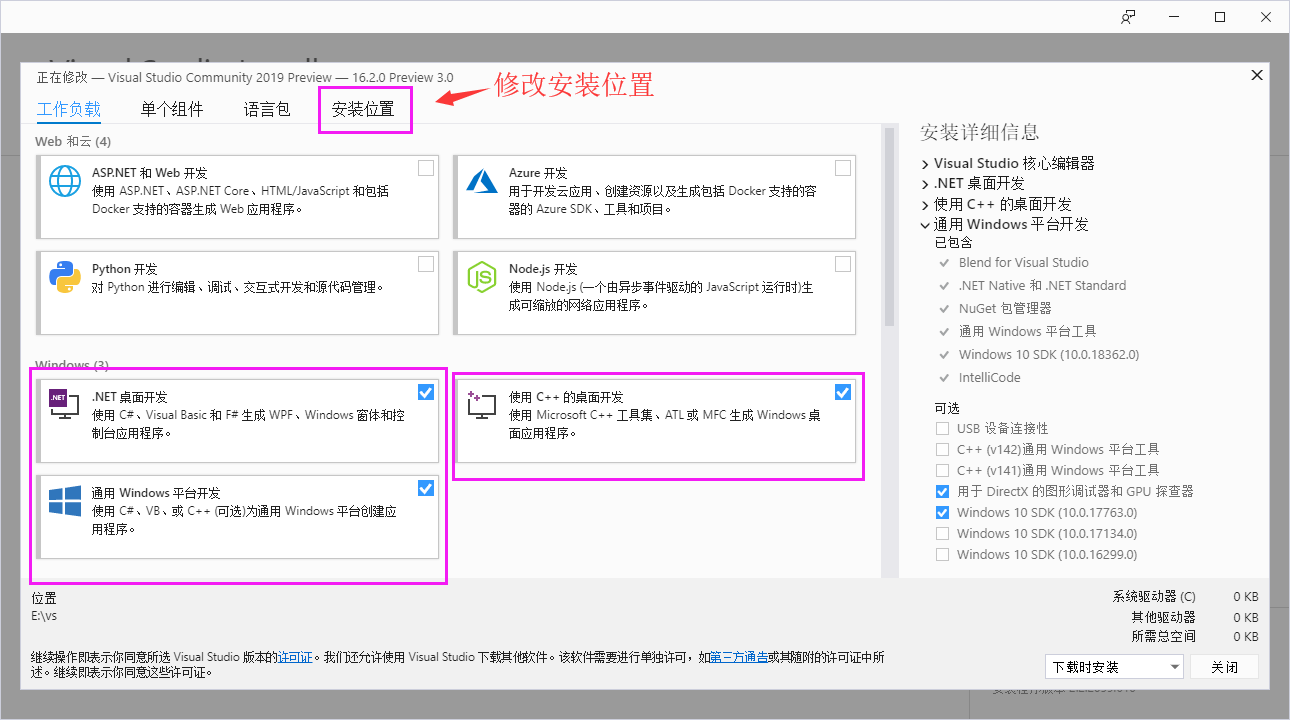Enable the Python 开发 workload checkbox
Image resolution: width=1290 pixels, height=720 pixels.
426,264
